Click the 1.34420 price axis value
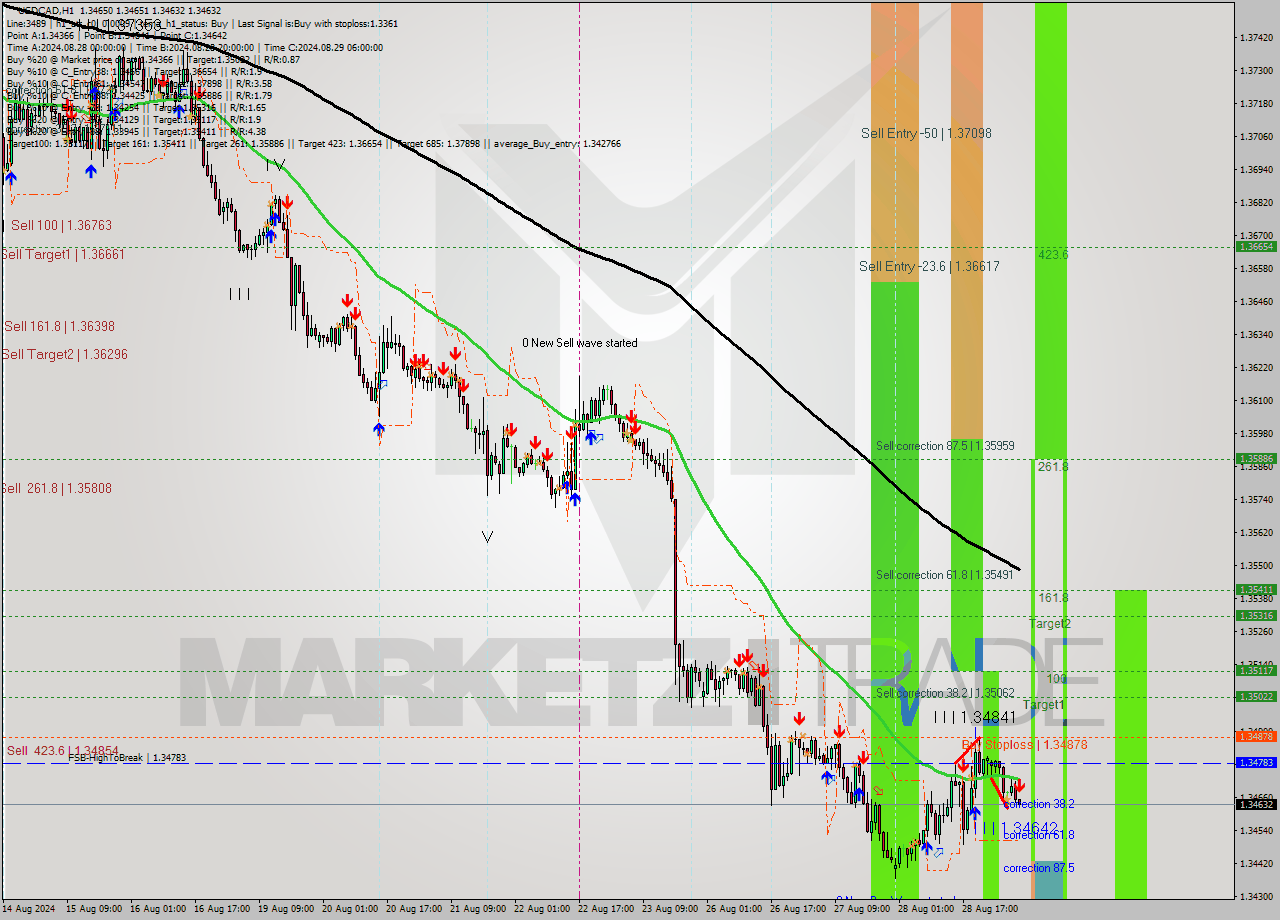The image size is (1280, 920). click(x=1255, y=863)
